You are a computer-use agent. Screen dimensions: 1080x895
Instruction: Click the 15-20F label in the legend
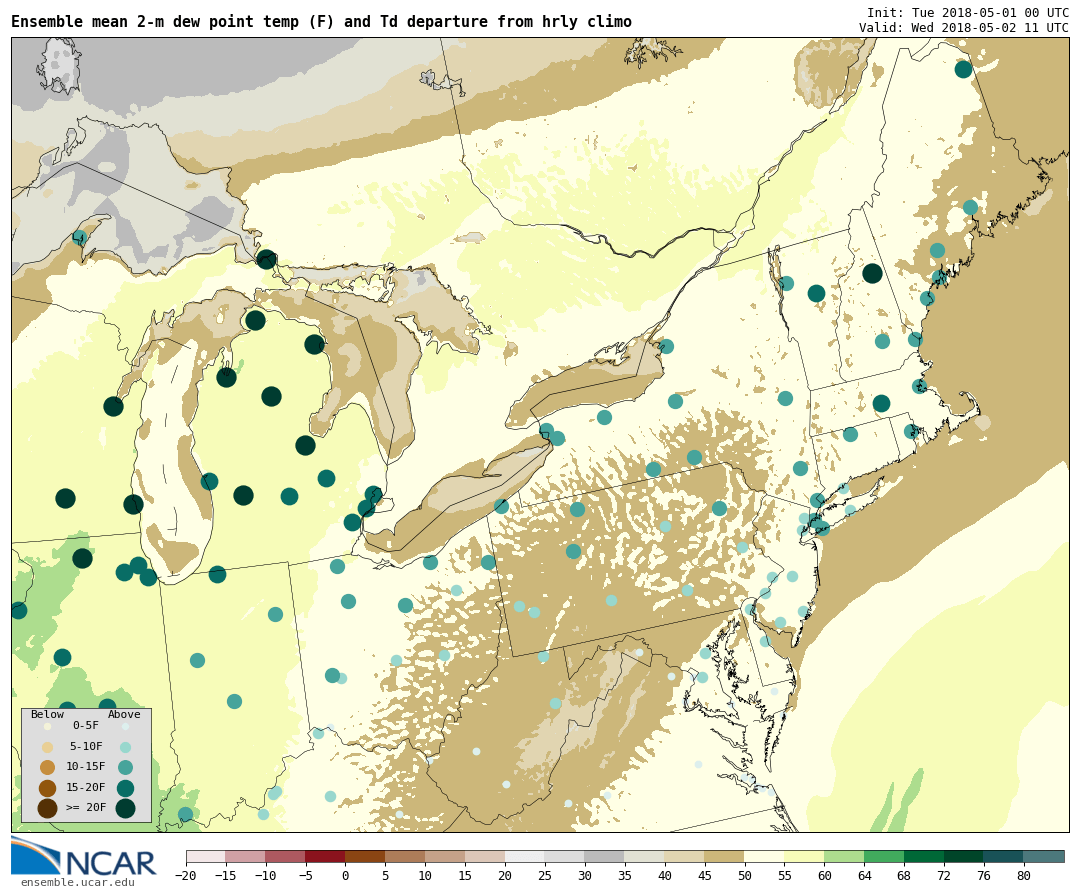(x=86, y=788)
